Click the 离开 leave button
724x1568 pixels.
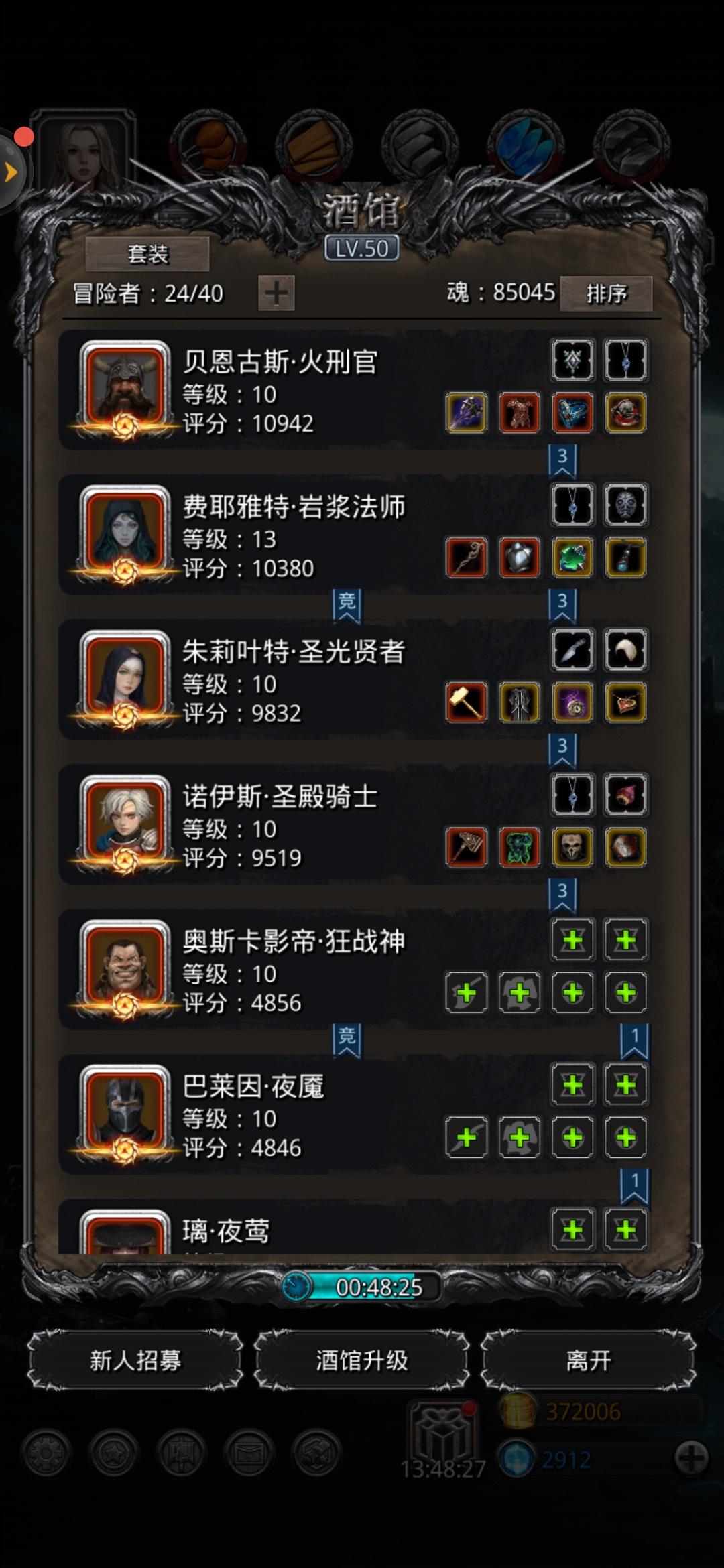coord(589,1360)
